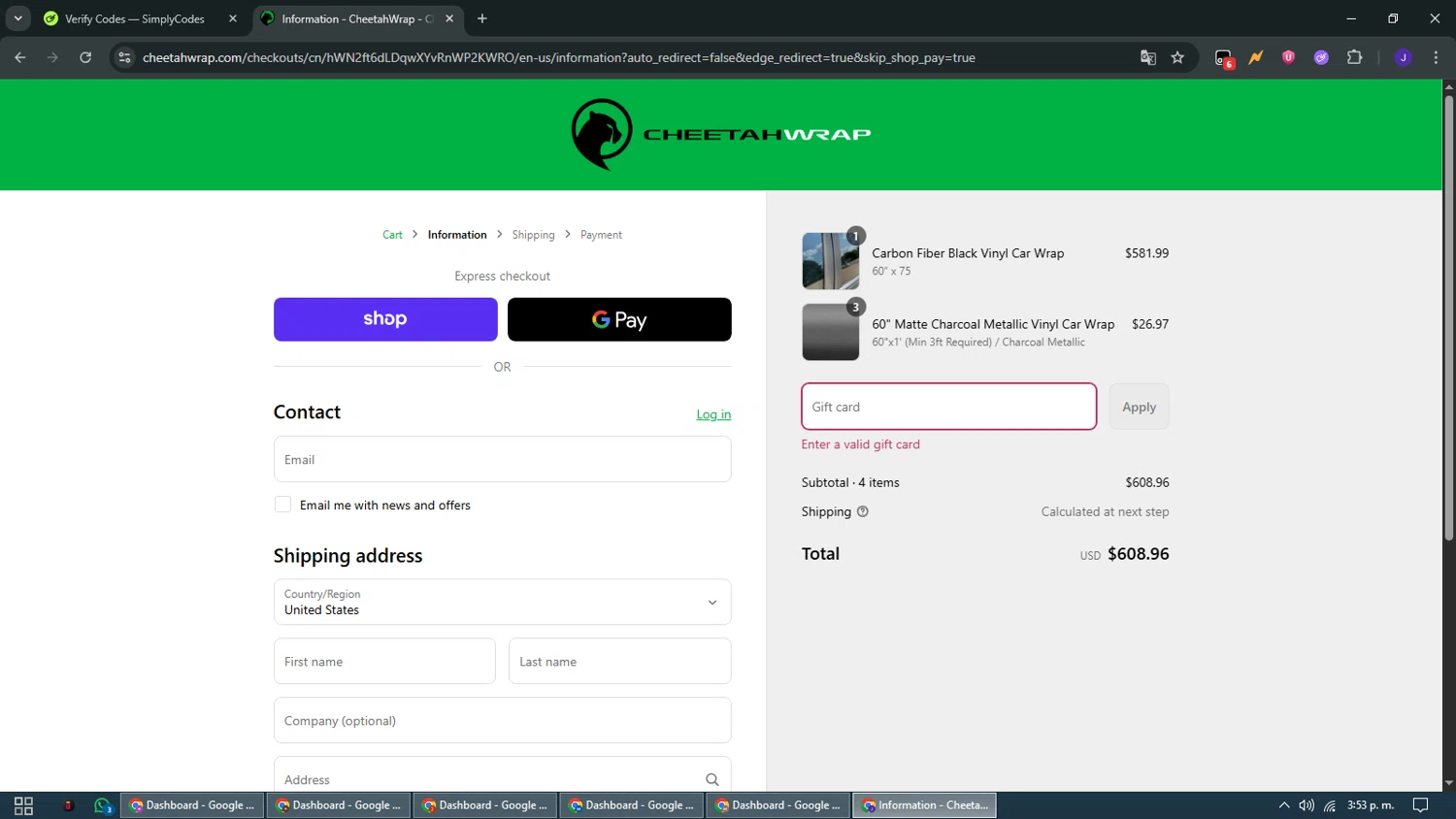The width and height of the screenshot is (1456, 819).
Task: Close the Verify Codes SimplyCodes tab
Action: click(x=233, y=18)
